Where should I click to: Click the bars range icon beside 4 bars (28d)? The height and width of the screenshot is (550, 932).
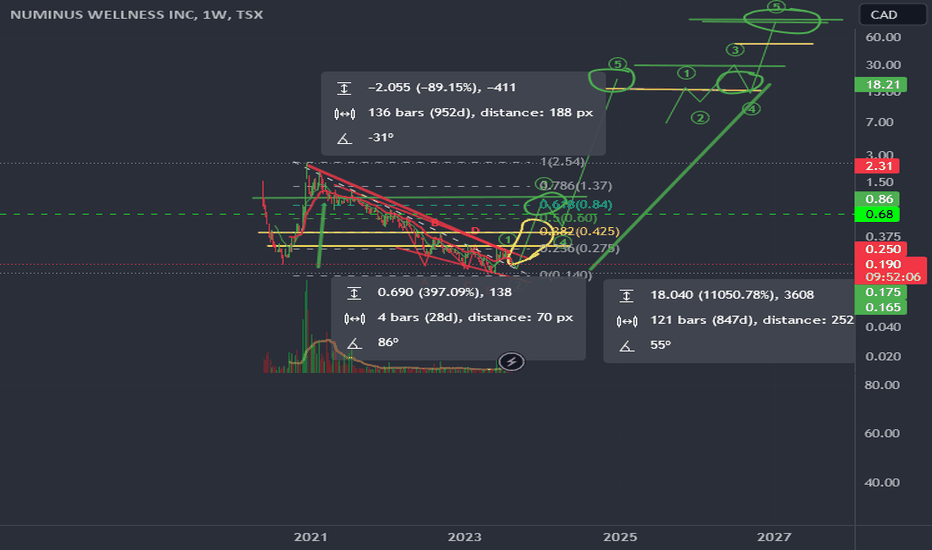click(x=354, y=318)
